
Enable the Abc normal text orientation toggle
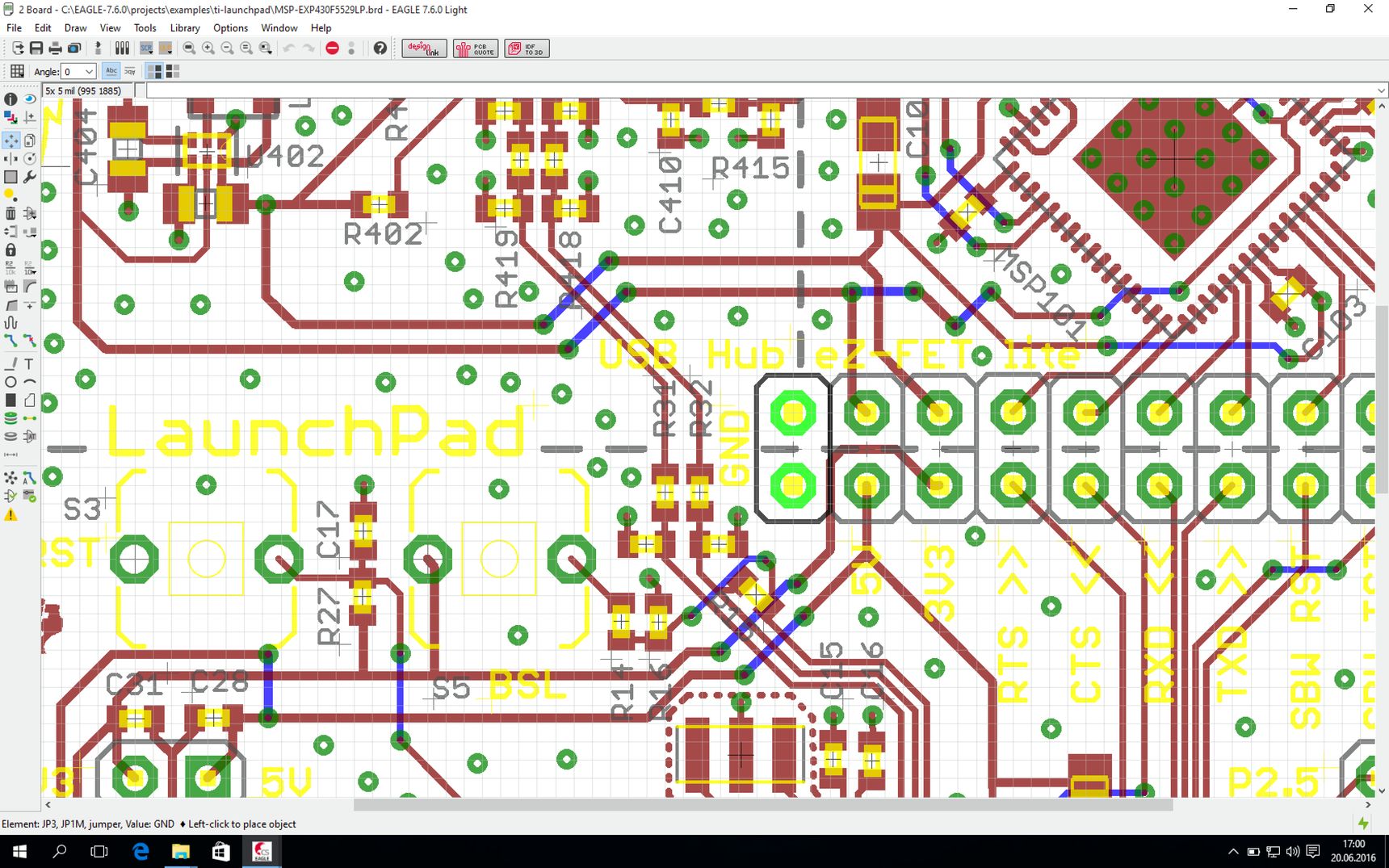pos(111,71)
